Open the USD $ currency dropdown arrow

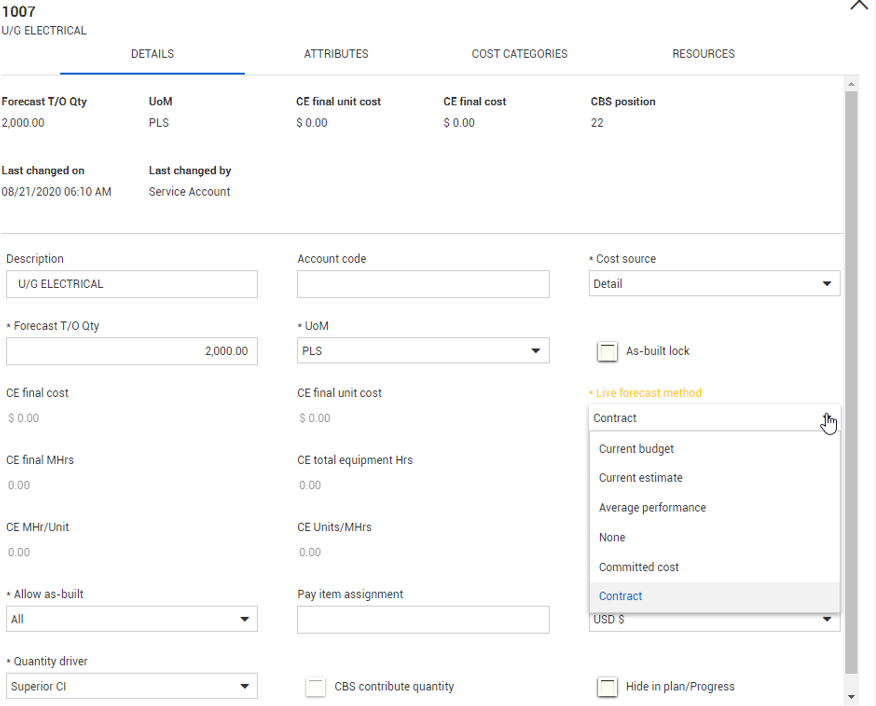827,619
